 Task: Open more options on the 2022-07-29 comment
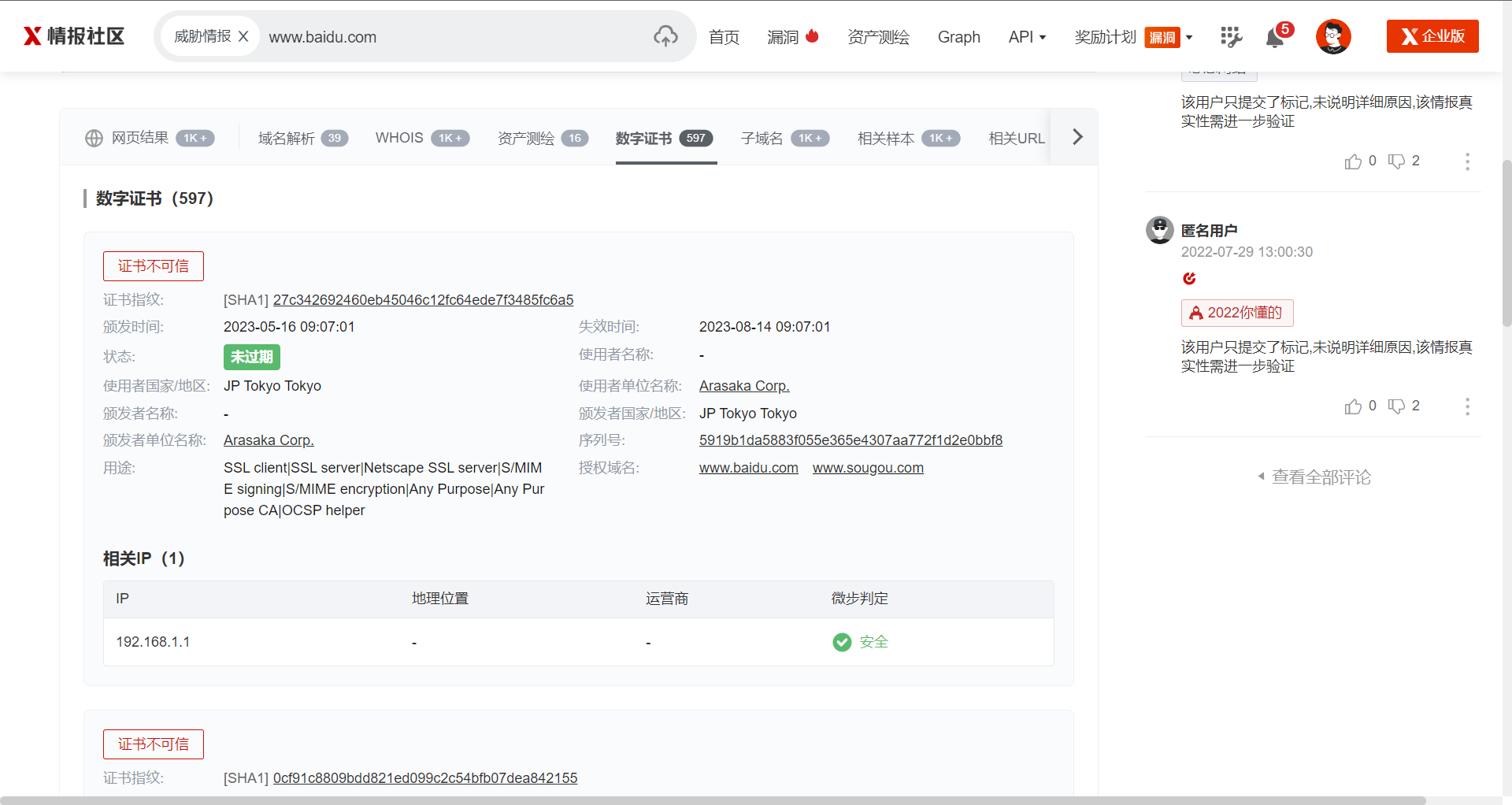pyautogui.click(x=1466, y=406)
